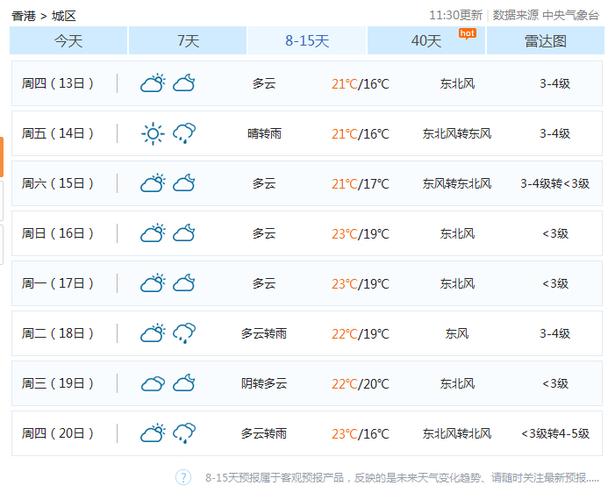615x500 pixels.
Task: Select the 周二（18日）date label
Action: (x=58, y=333)
